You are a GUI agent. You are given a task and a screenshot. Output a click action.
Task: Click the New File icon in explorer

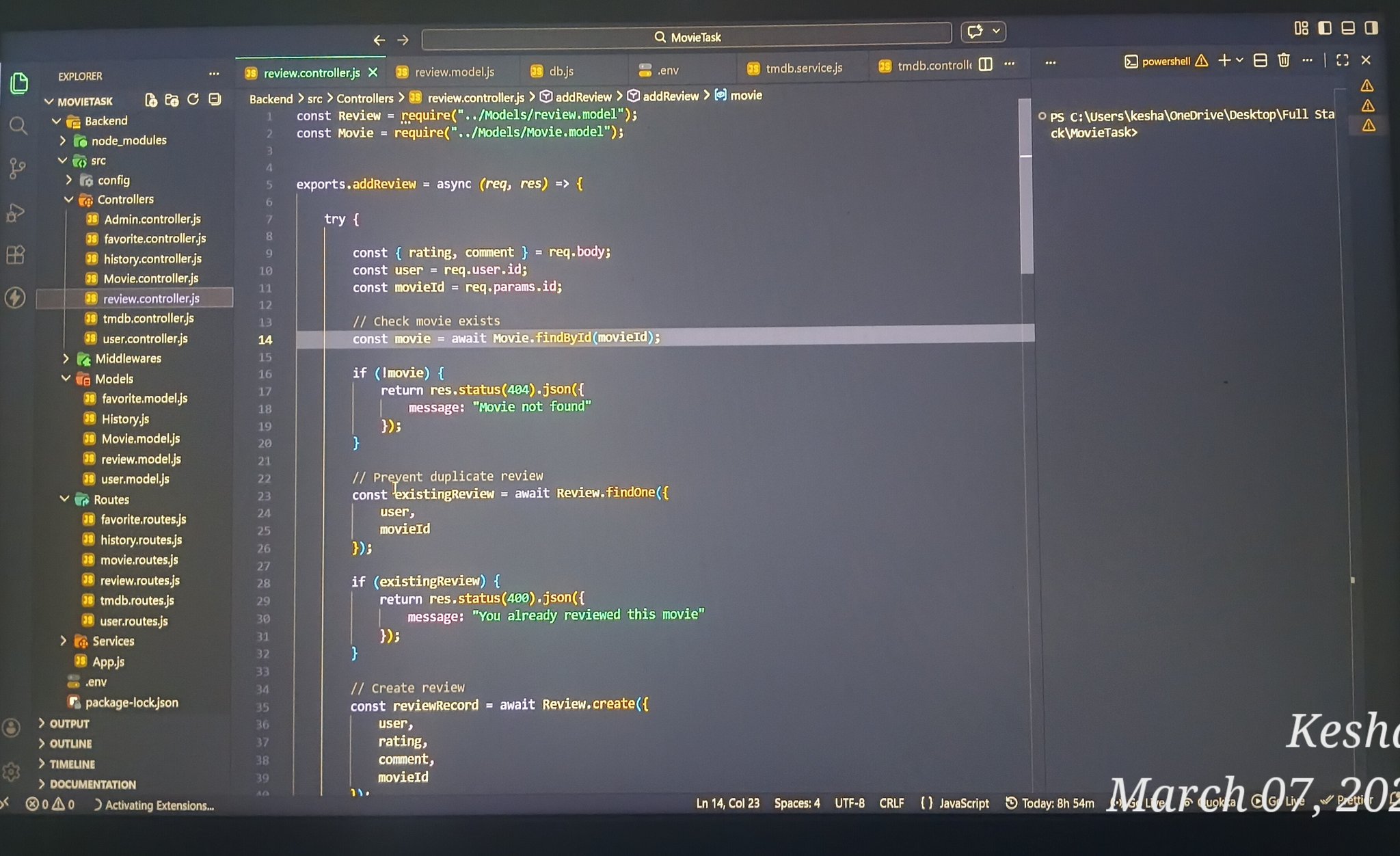(151, 100)
